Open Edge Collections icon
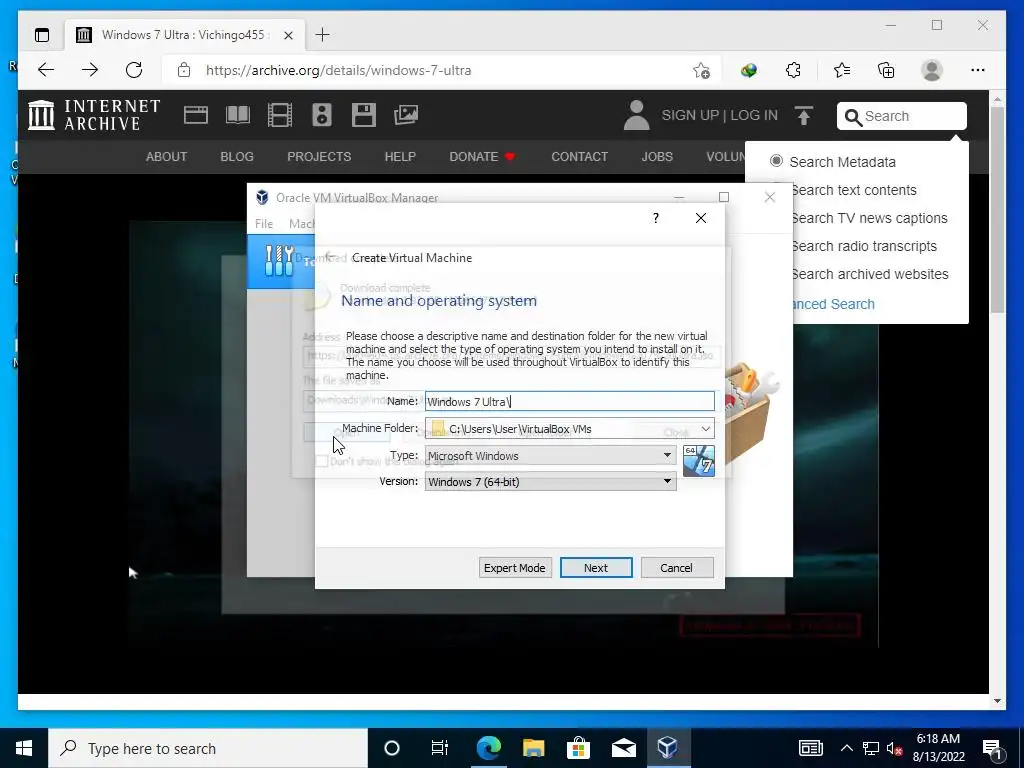1024x768 pixels. coord(886,70)
